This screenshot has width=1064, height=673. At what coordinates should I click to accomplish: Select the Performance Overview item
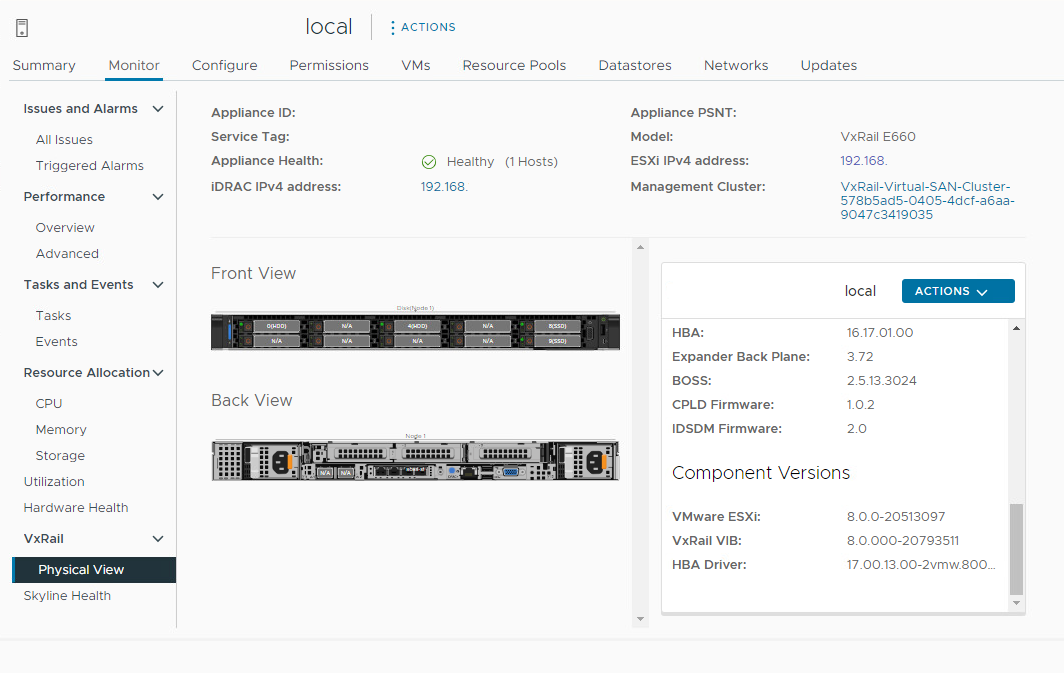[65, 227]
